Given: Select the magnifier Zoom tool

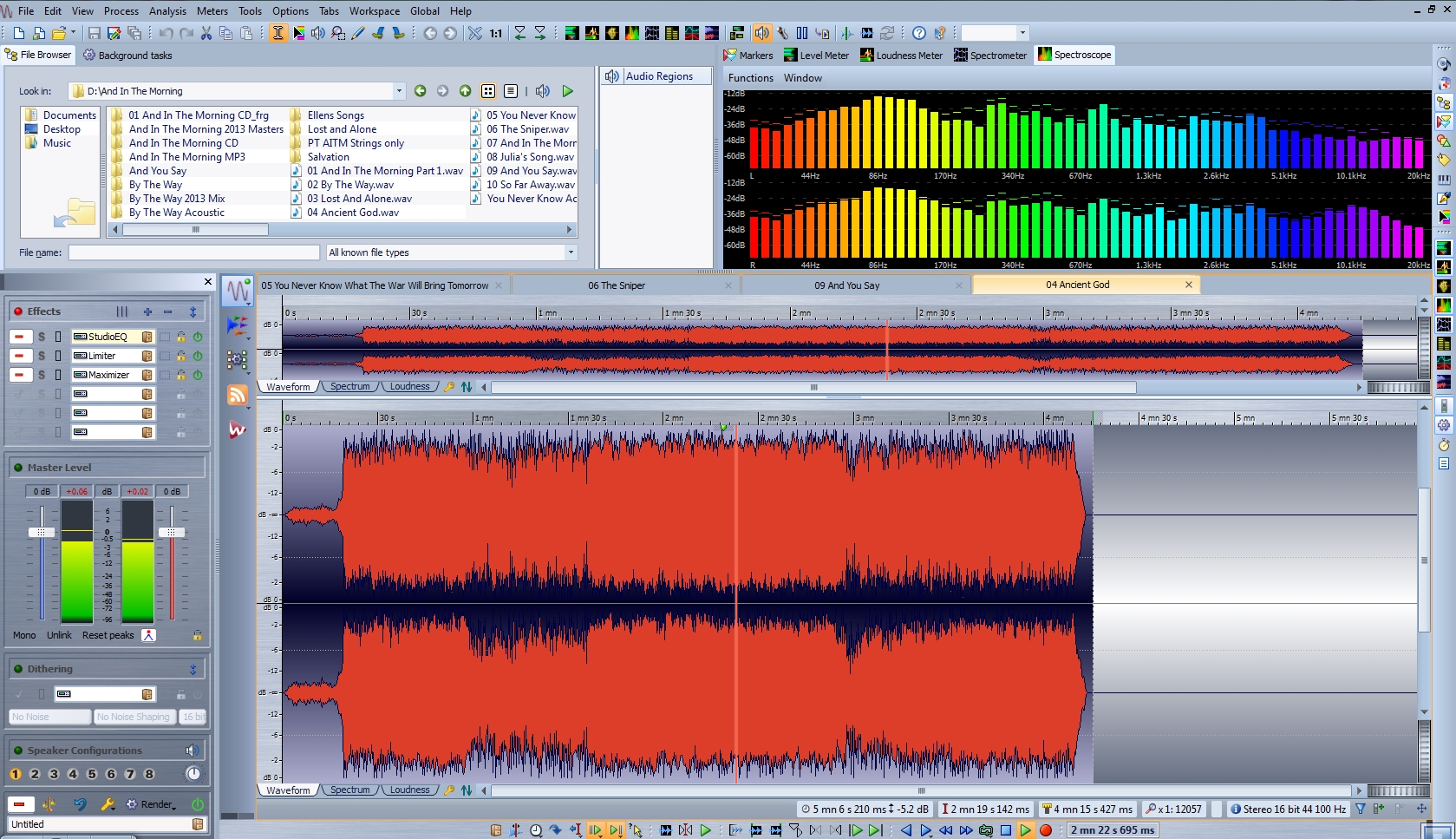Looking at the screenshot, I should click(x=337, y=33).
